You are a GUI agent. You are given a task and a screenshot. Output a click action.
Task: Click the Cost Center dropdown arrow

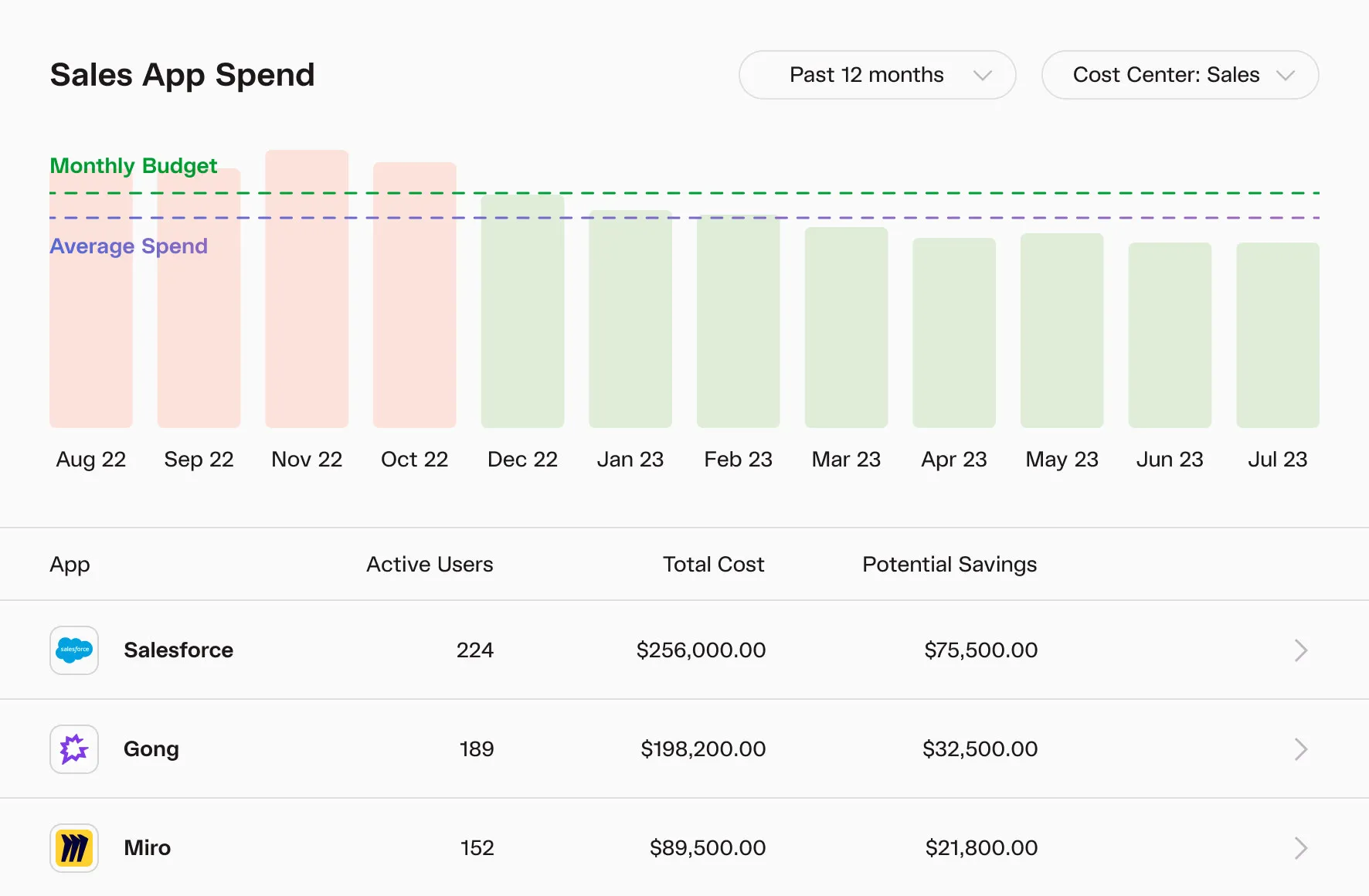pos(1286,76)
